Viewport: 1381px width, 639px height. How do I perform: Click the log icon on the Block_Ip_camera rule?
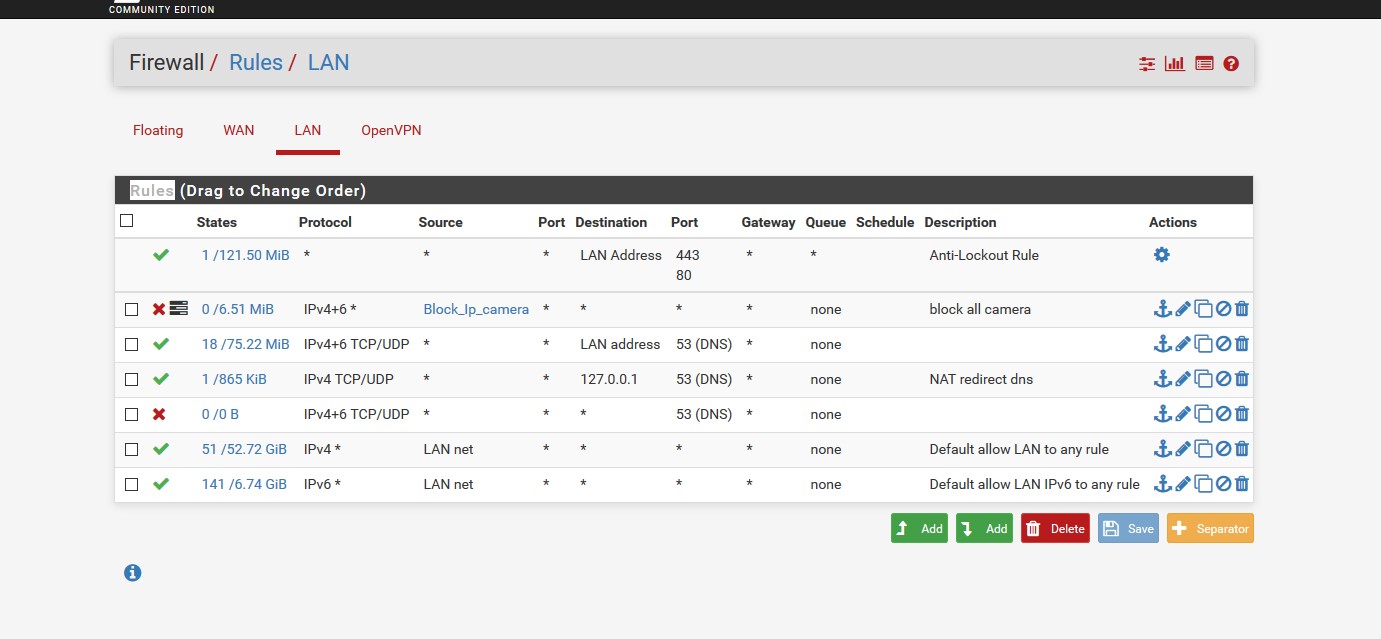(179, 309)
